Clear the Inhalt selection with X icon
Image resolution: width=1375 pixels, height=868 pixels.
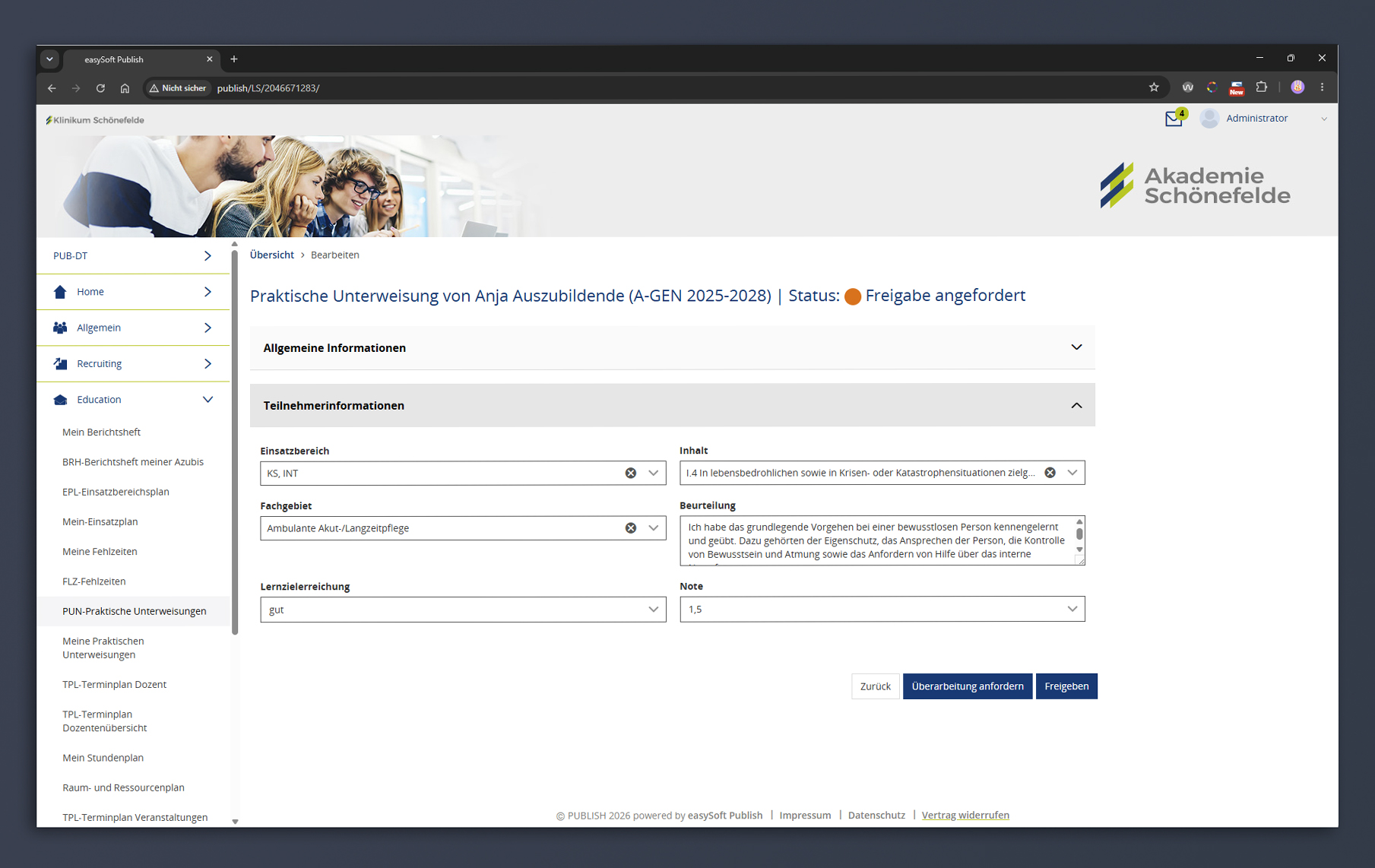coord(1050,473)
